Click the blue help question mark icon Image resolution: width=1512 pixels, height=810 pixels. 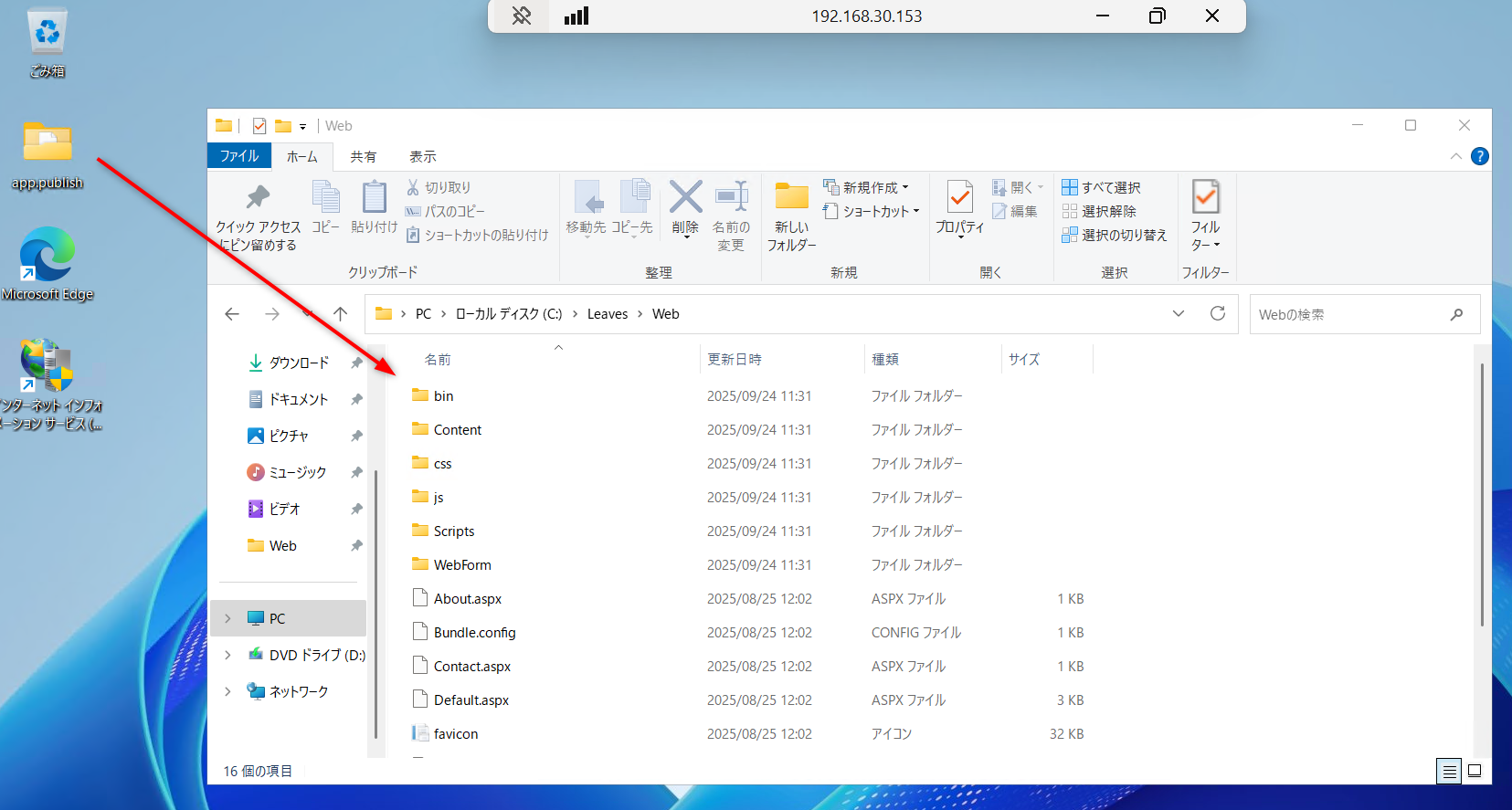click(x=1479, y=156)
